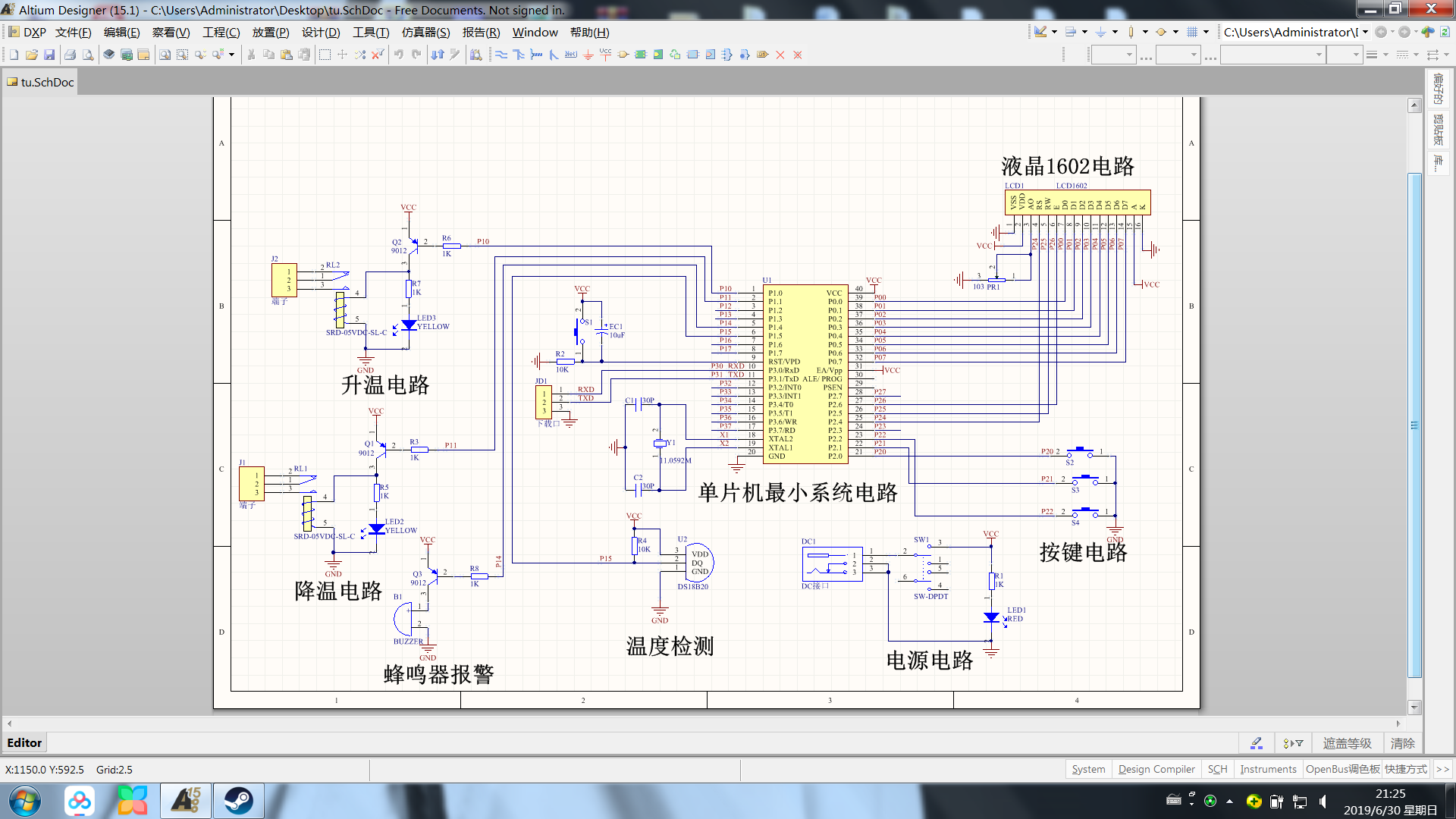Open the Design Compiler panel button
This screenshot has height=819, width=1456.
coord(1156,769)
